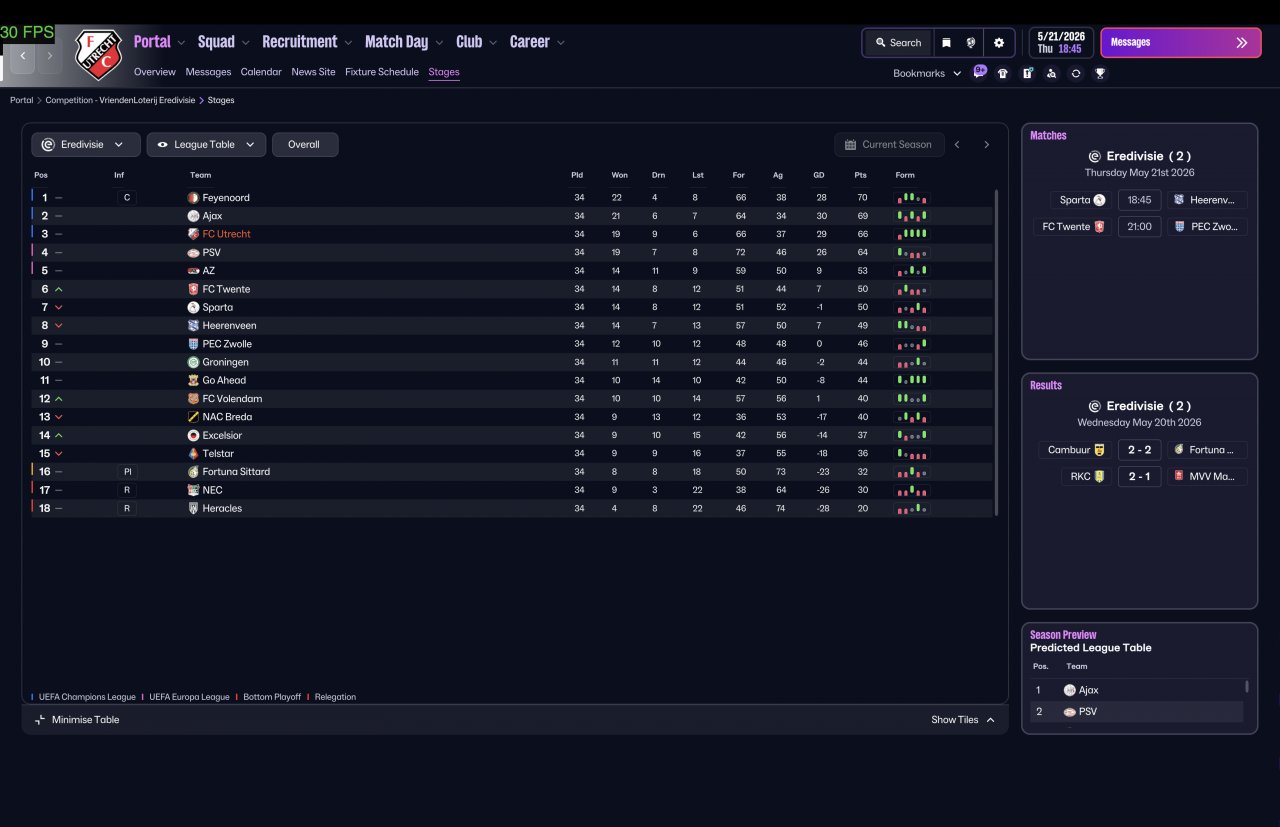Image resolution: width=1280 pixels, height=827 pixels.
Task: Click the Ajax club badge in table
Action: pyautogui.click(x=193, y=216)
